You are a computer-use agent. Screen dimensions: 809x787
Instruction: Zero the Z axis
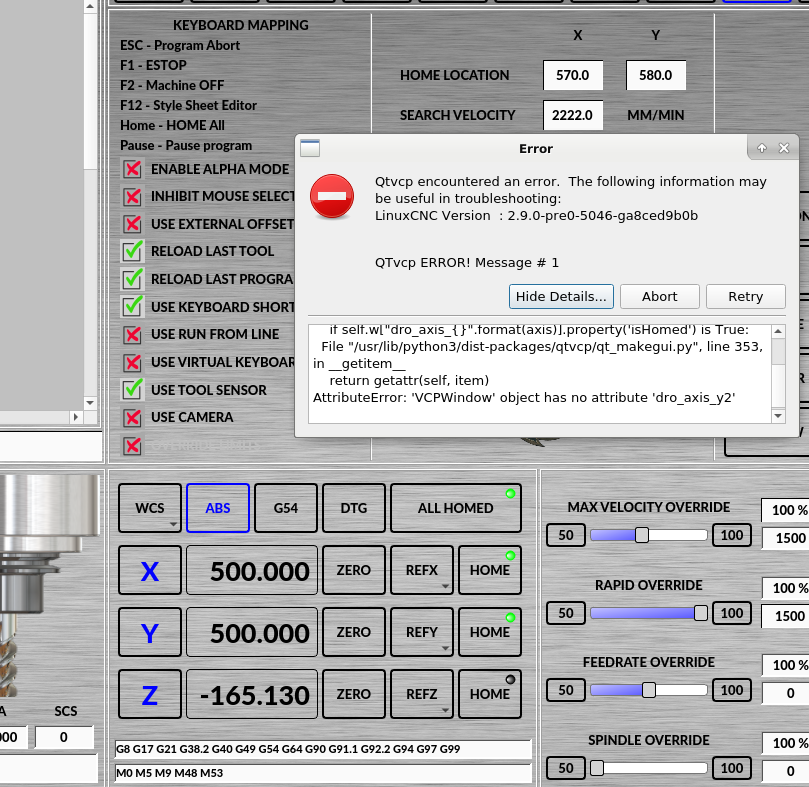click(354, 694)
